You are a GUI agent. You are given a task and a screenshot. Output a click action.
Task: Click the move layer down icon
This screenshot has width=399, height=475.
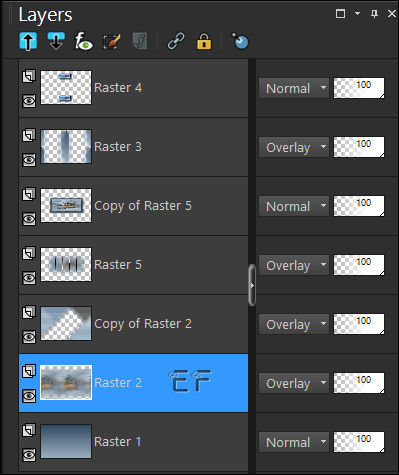(56, 41)
